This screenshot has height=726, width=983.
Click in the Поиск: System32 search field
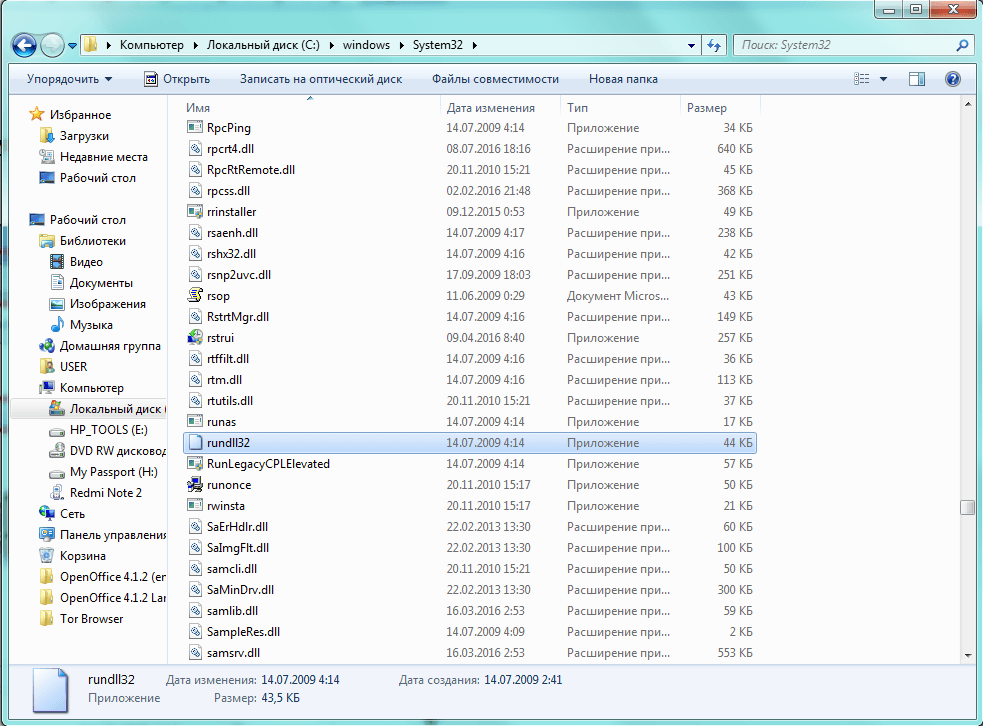coord(845,45)
